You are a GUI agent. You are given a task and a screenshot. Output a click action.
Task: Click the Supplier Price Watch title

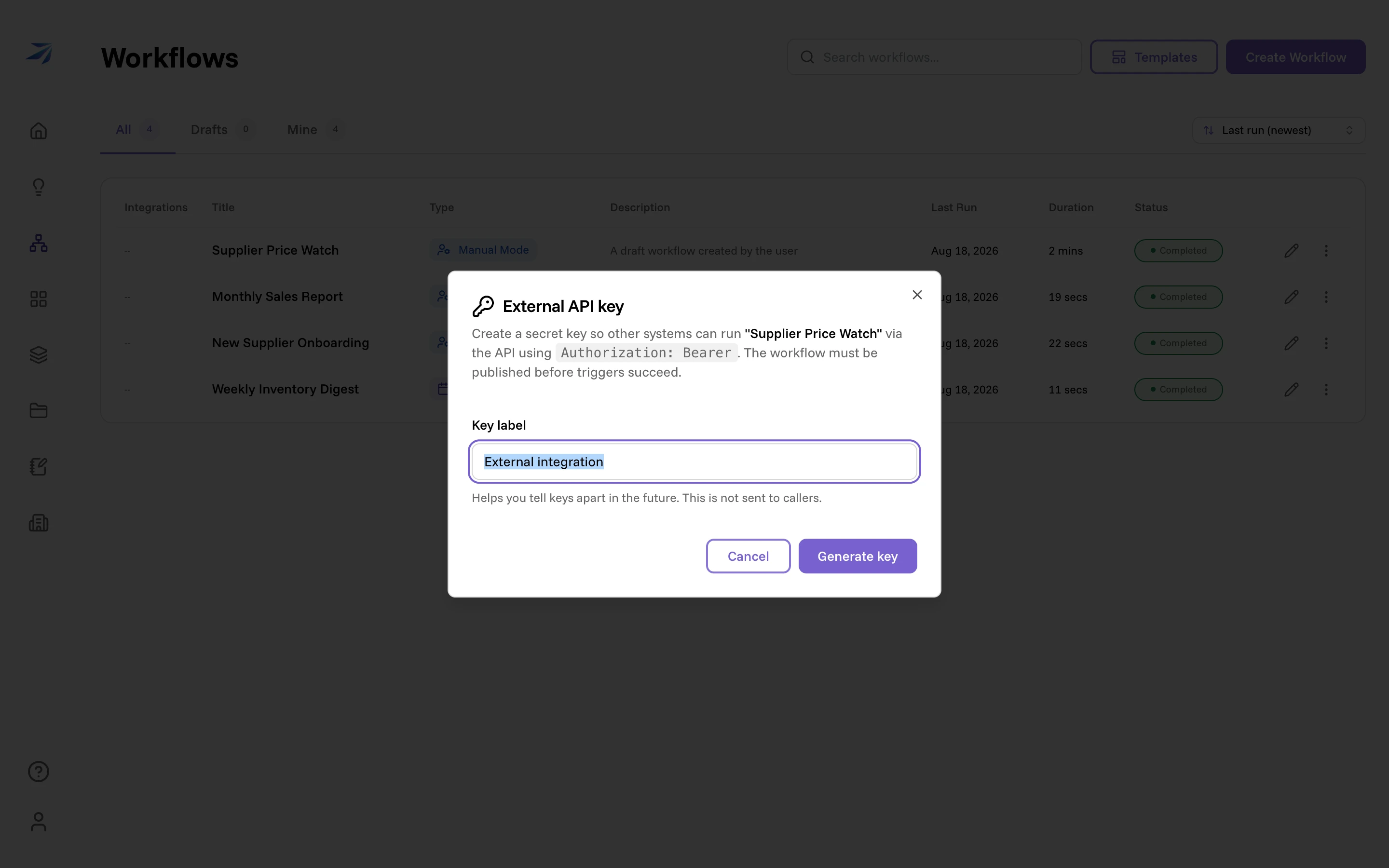tap(275, 250)
